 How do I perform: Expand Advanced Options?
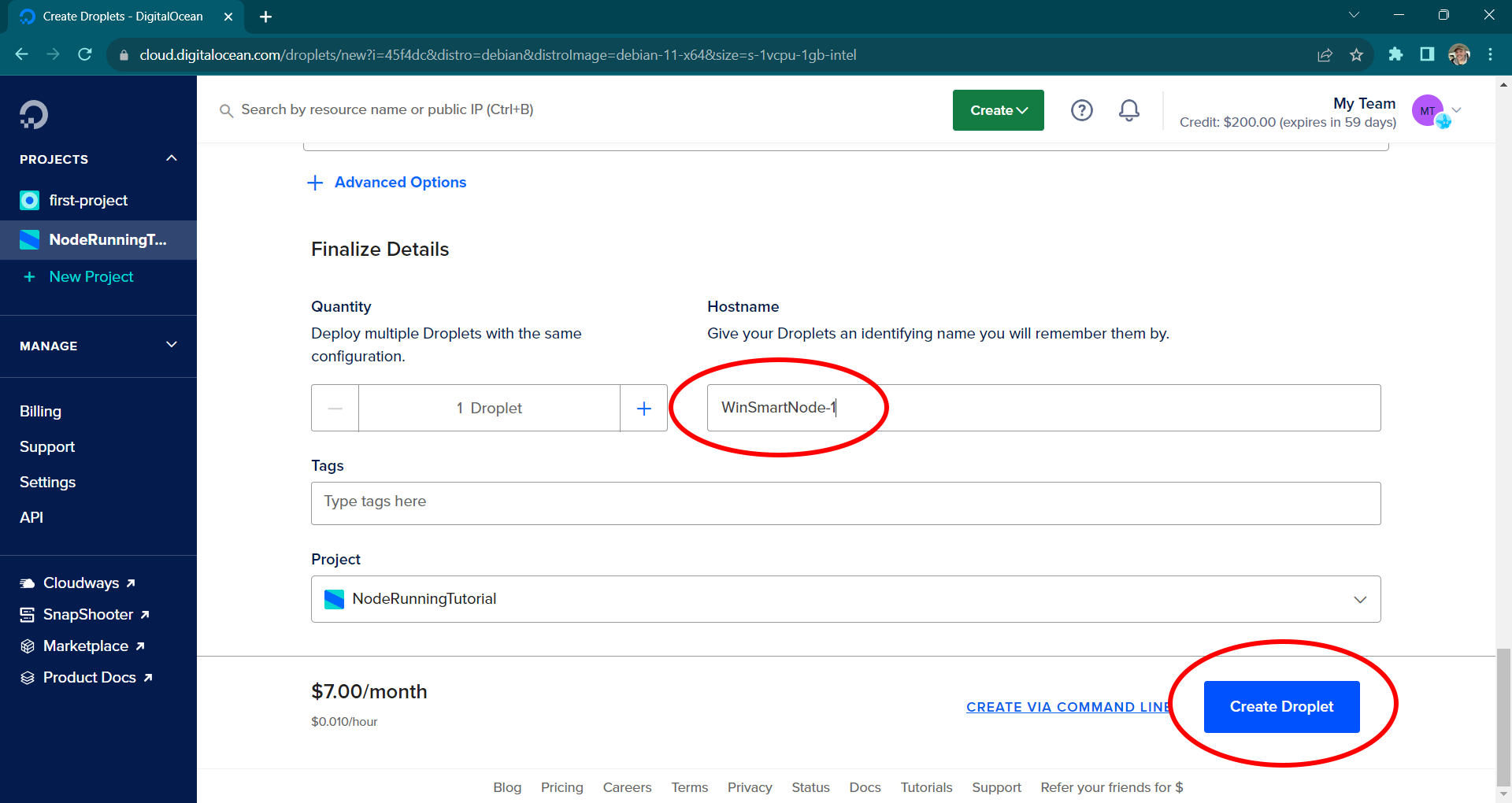tap(400, 183)
